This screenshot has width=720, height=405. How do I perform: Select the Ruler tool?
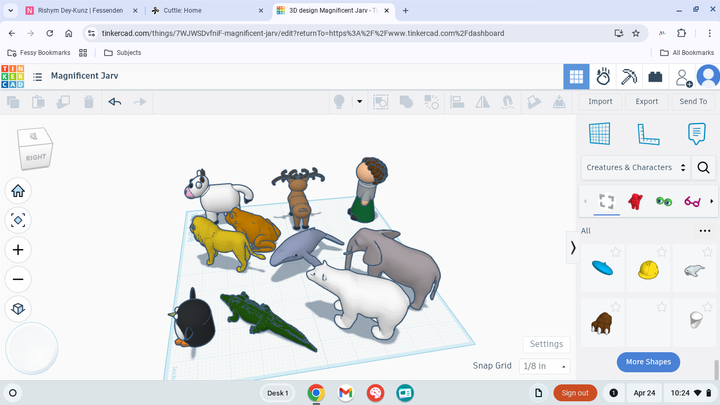pos(648,133)
